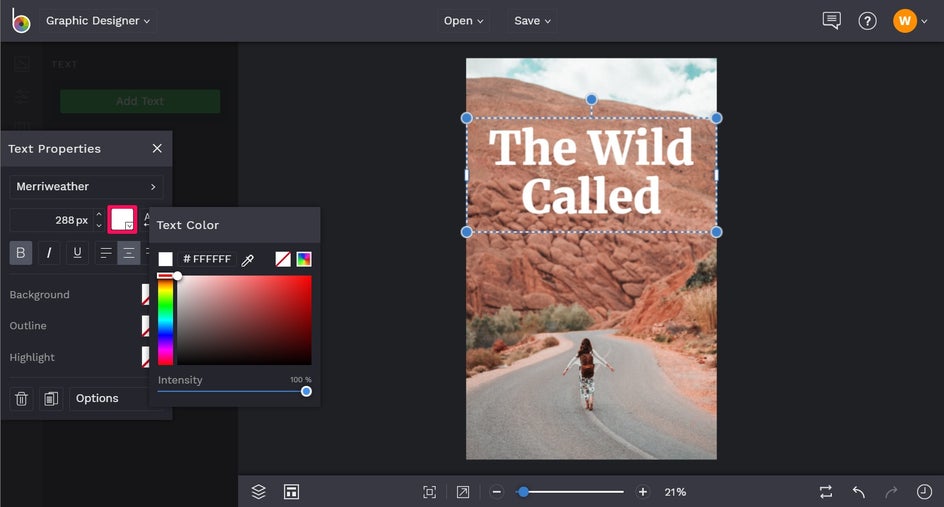Open the Open menu

463,21
